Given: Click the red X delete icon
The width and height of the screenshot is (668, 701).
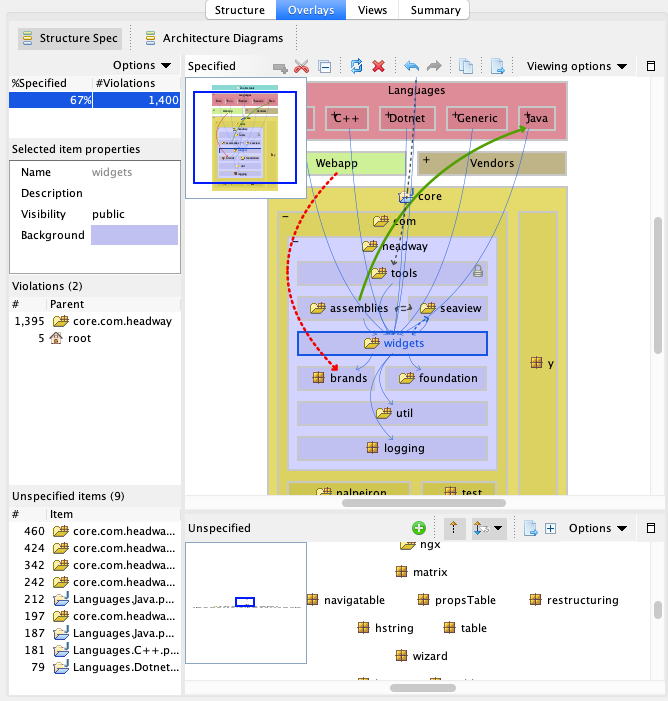Looking at the screenshot, I should click(379, 67).
